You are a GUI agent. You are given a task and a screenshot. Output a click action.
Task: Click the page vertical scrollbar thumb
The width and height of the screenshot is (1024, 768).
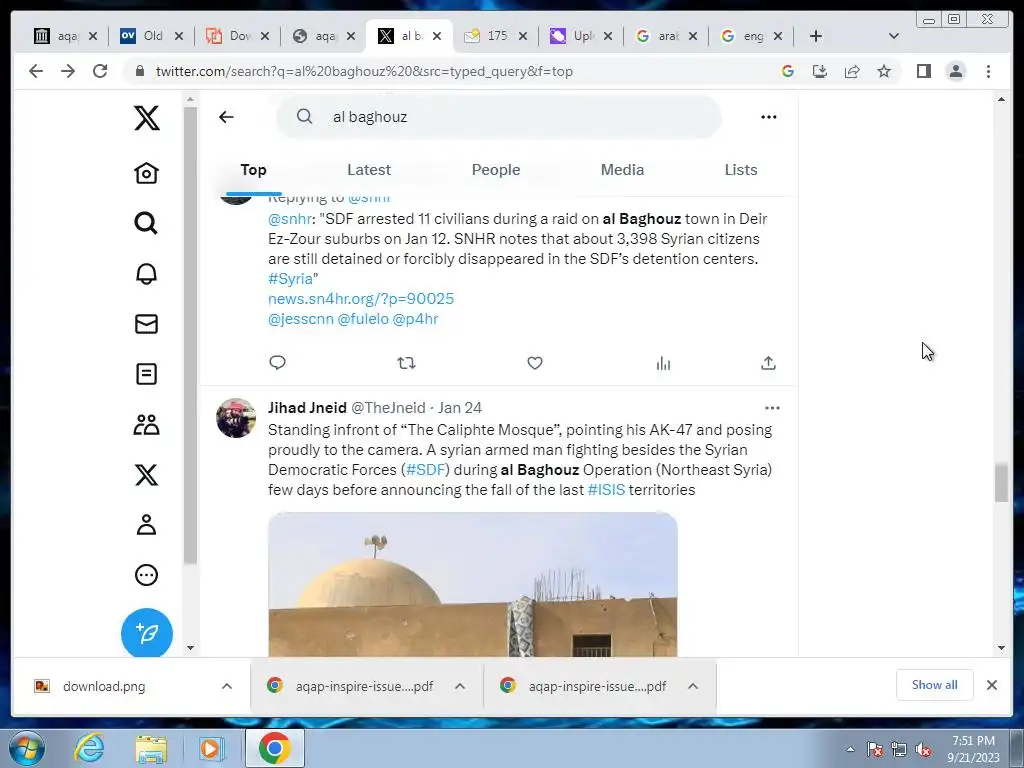(1001, 483)
